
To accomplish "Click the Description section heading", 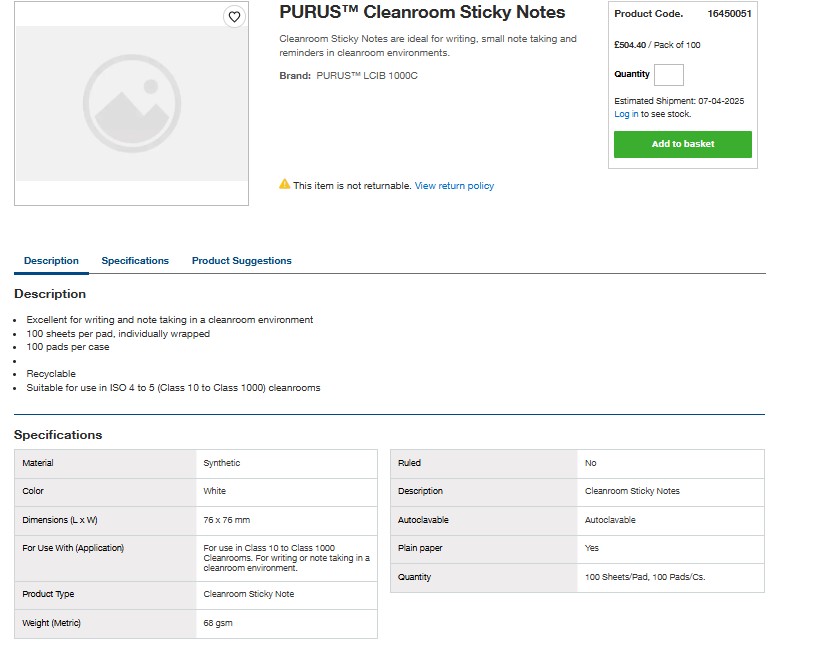I will [x=50, y=294].
